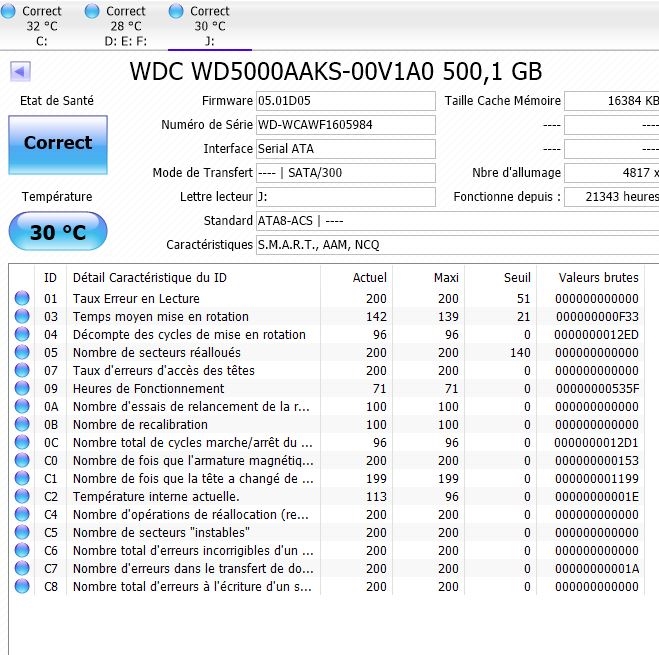Viewport: 659px width, 655px height.
Task: Click the previous disk arrow icon
Action: tap(20, 72)
